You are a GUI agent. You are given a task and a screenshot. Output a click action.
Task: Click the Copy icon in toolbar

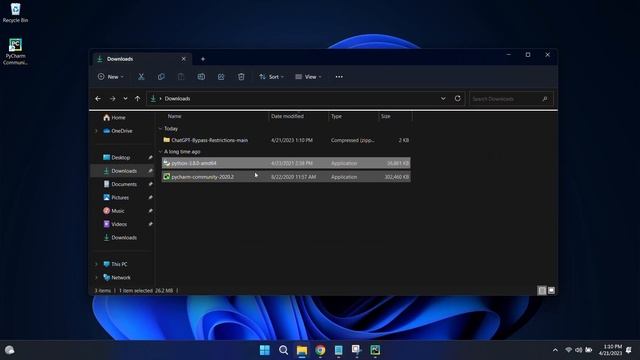161,77
